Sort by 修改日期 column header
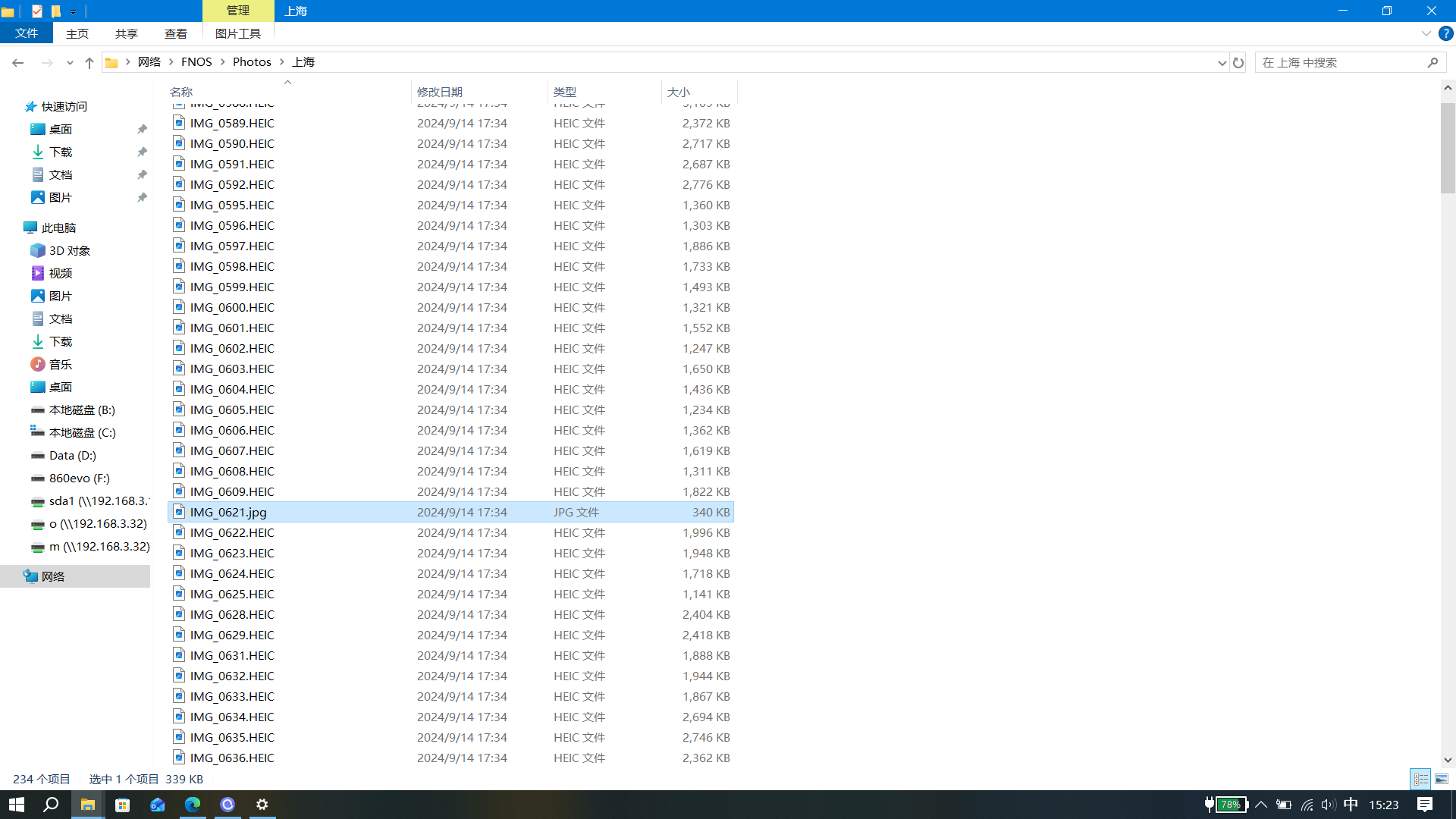The height and width of the screenshot is (819, 1456). point(440,92)
